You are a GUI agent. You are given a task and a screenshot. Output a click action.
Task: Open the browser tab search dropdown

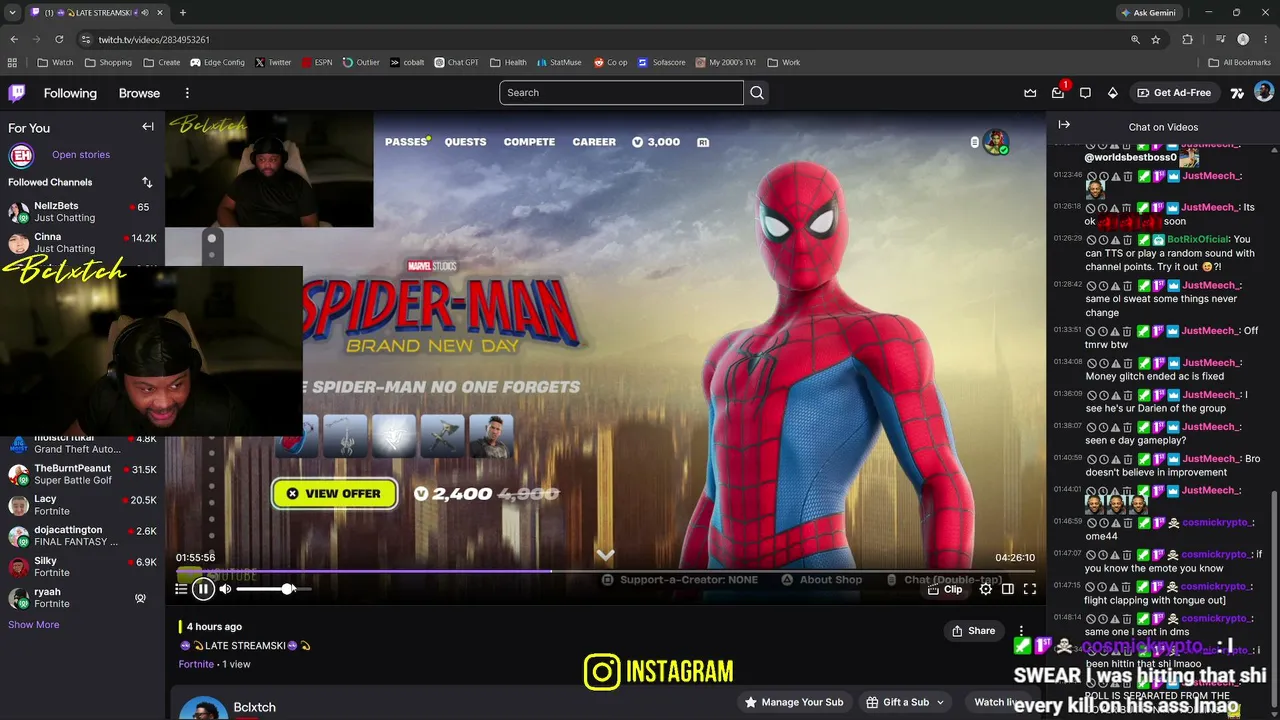[x=14, y=12]
